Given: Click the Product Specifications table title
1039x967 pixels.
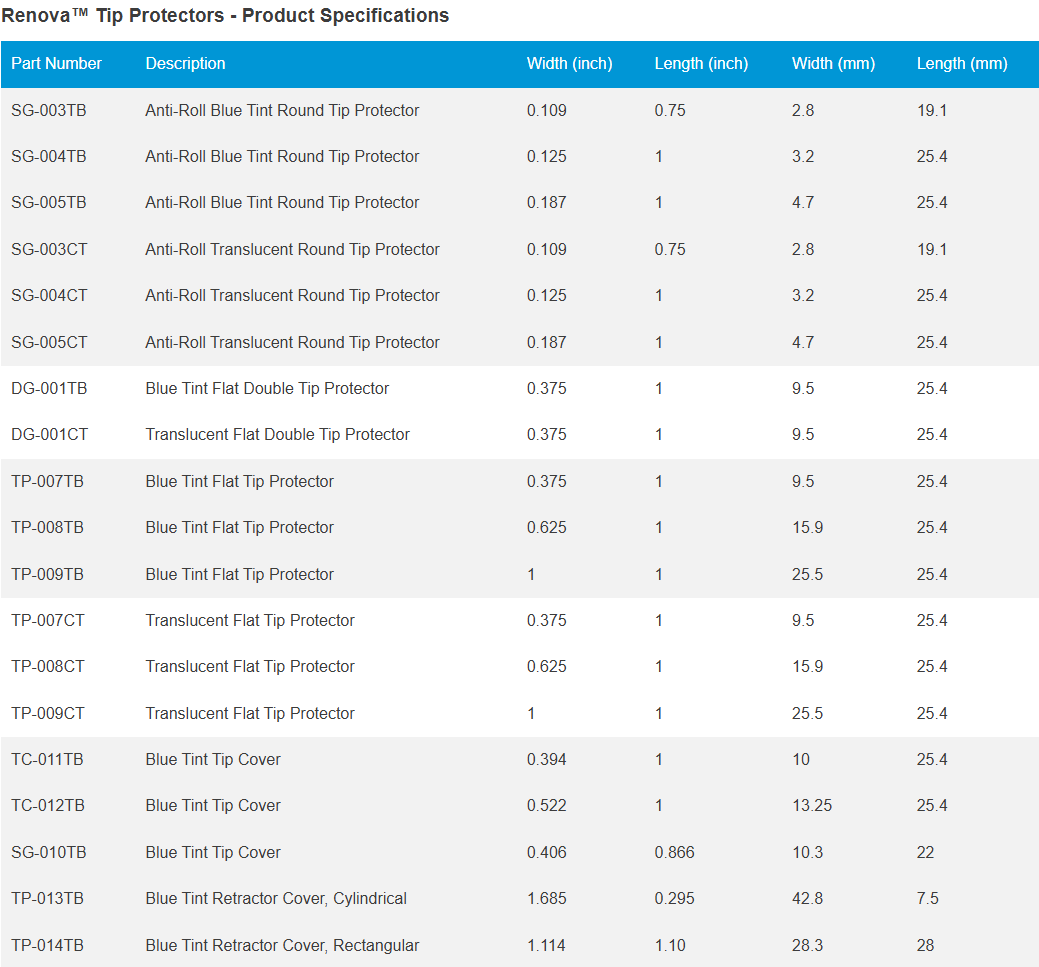Looking at the screenshot, I should point(225,16).
